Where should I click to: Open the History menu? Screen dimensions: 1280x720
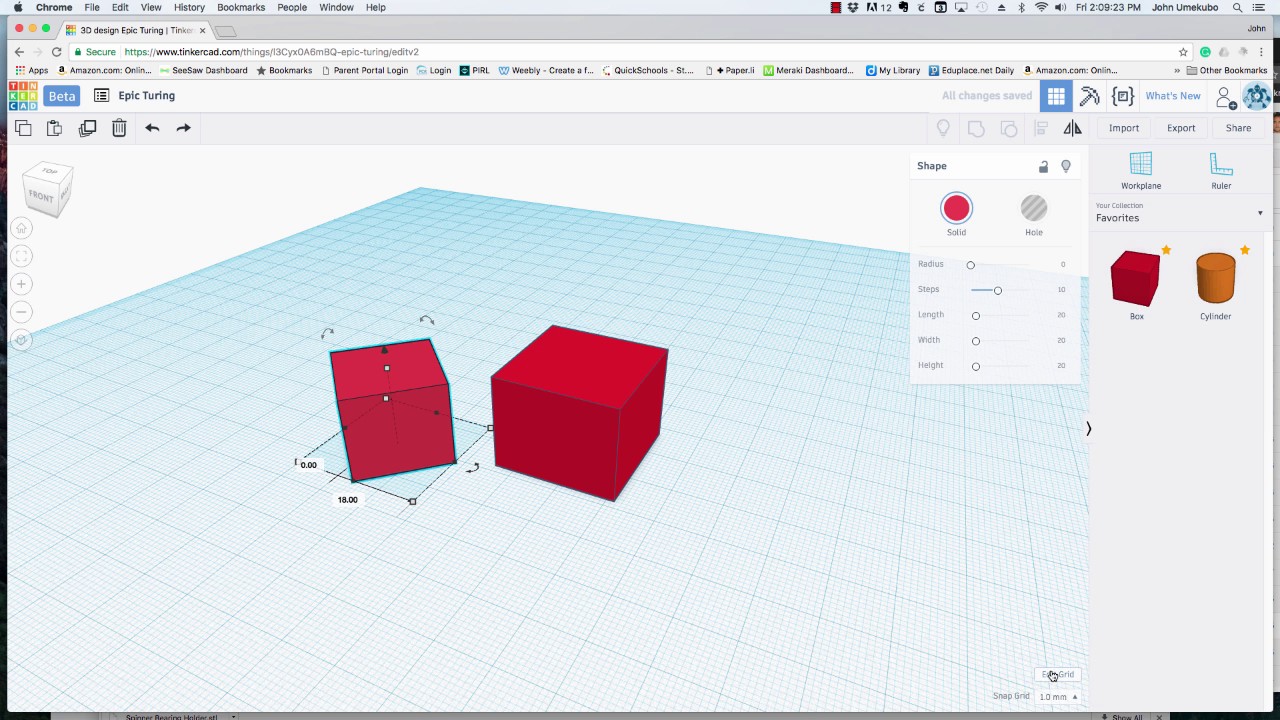(189, 7)
